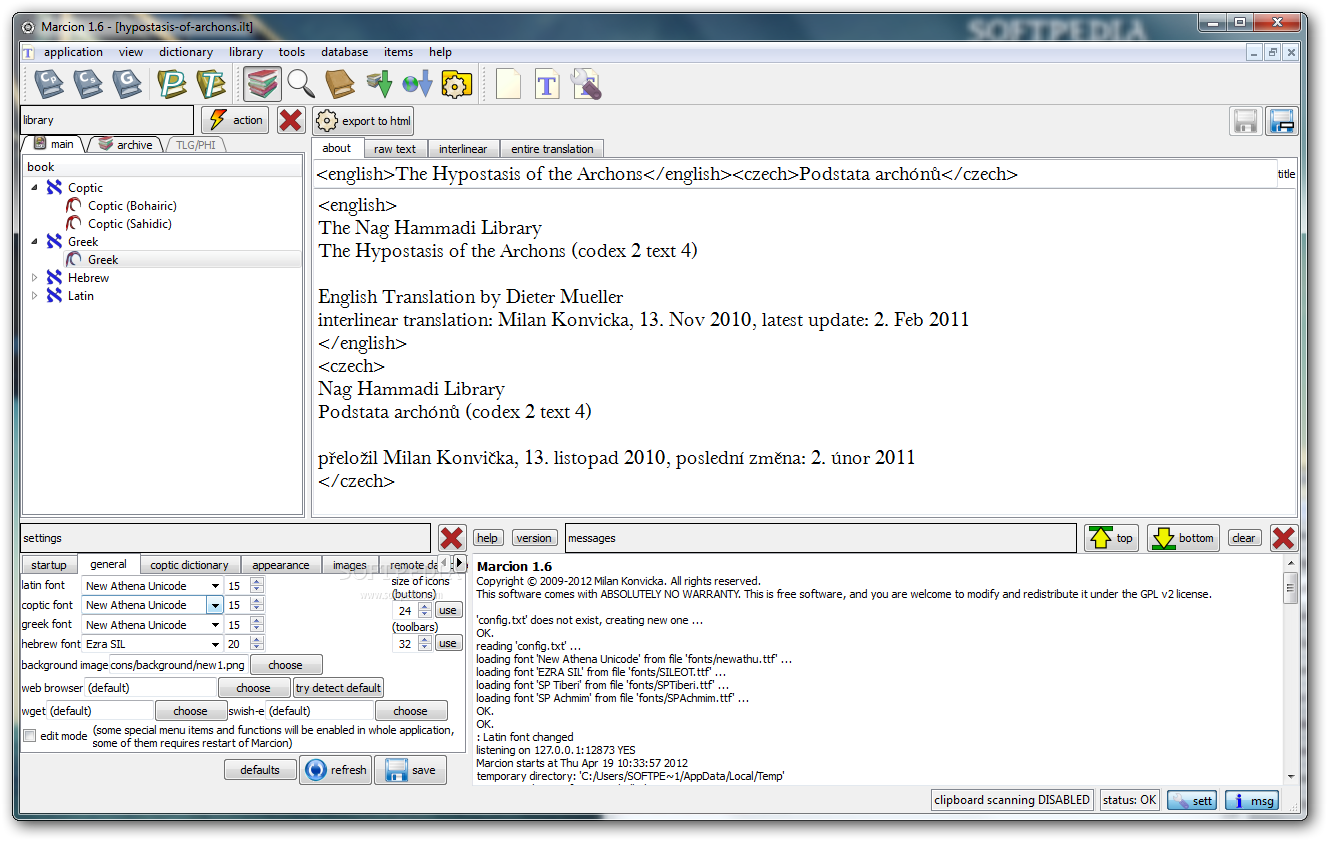Select Coptic (Sahidic) in library tree

point(129,223)
